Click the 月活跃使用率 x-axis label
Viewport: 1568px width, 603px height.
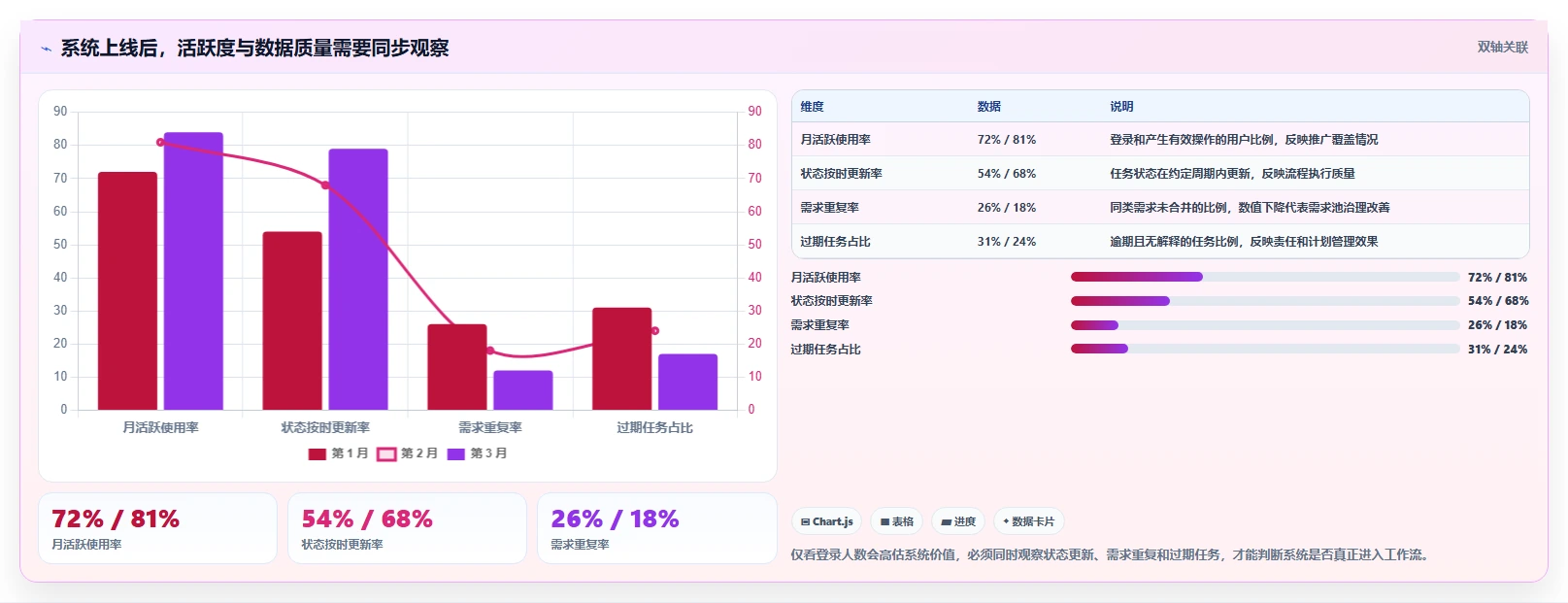pyautogui.click(x=160, y=427)
